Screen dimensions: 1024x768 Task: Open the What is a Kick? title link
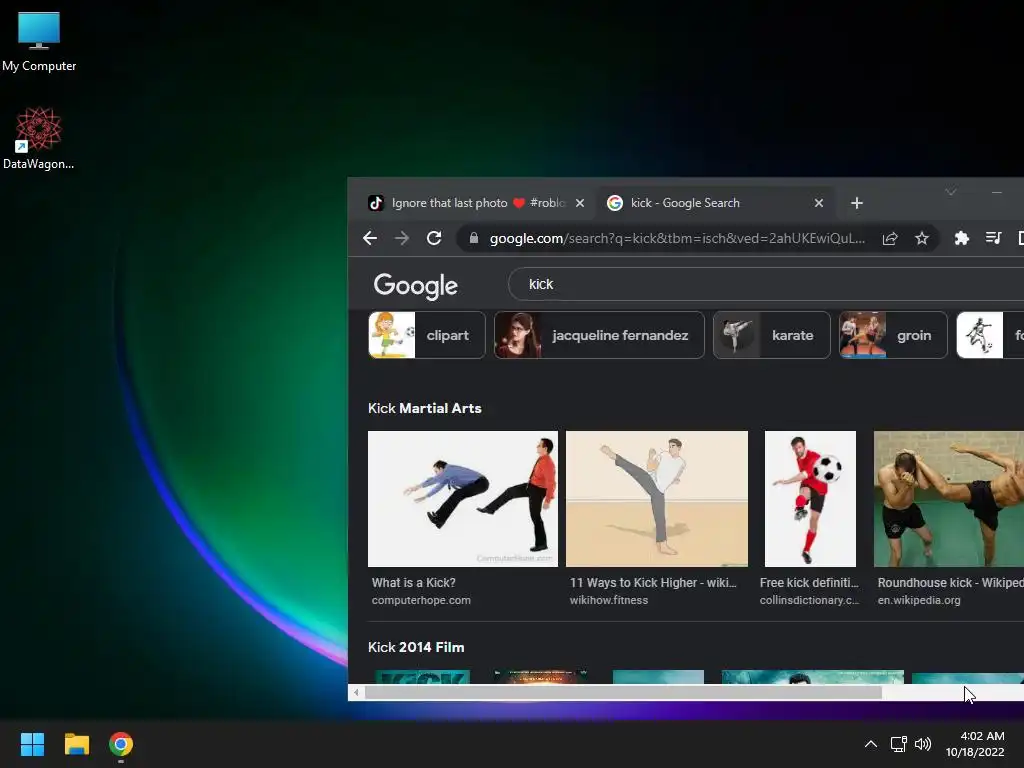point(413,583)
